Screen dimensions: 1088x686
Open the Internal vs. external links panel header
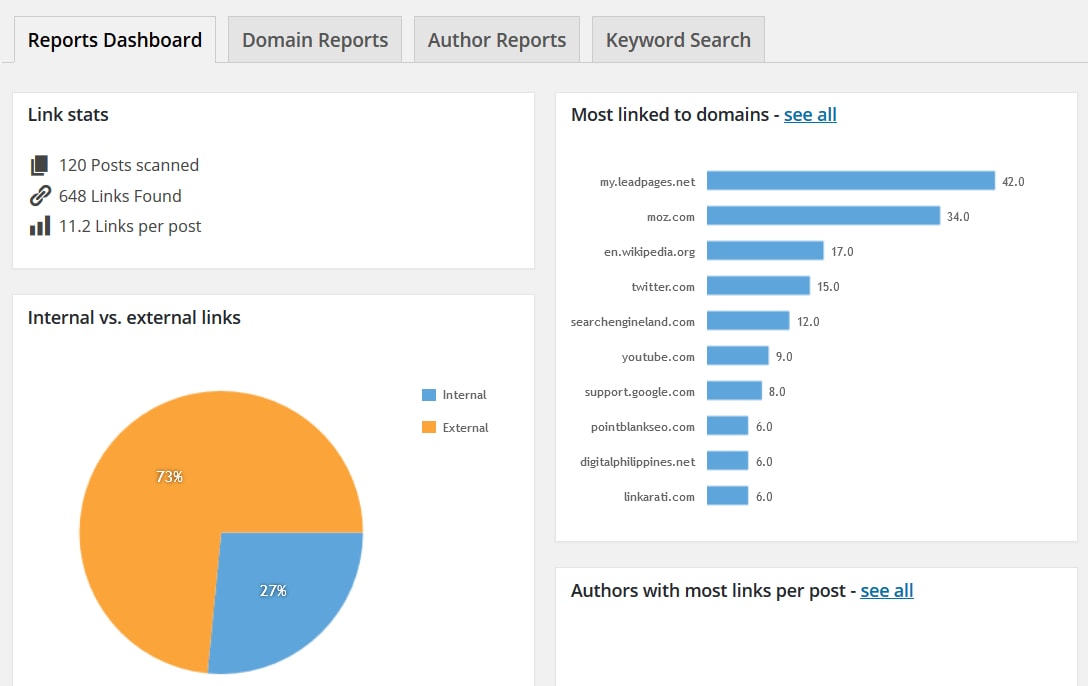tap(133, 317)
